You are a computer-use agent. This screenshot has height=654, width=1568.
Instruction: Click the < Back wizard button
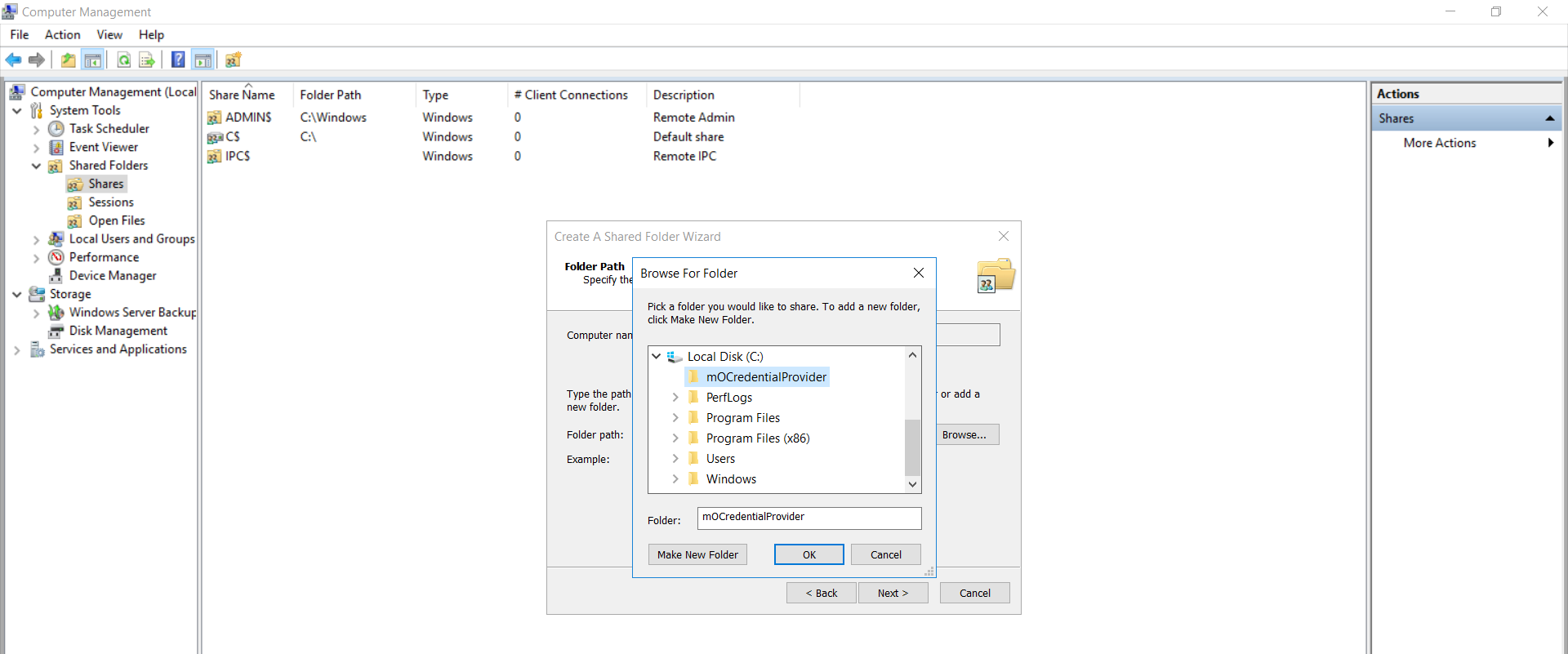(x=822, y=593)
